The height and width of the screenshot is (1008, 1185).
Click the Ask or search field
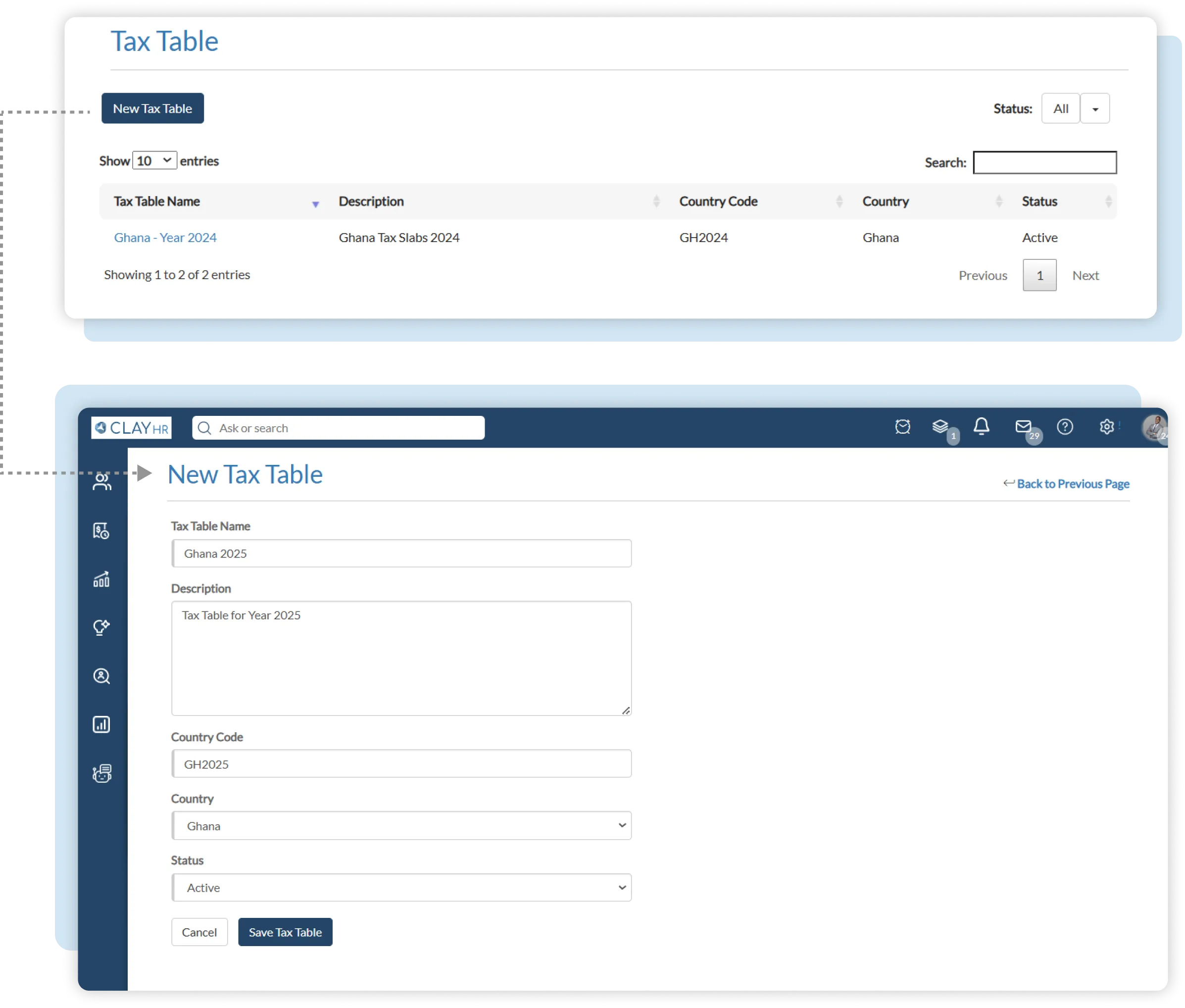click(338, 428)
